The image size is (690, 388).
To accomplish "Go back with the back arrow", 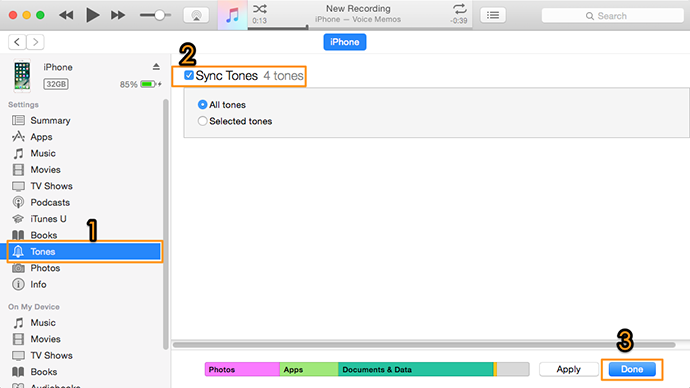I will tap(17, 42).
